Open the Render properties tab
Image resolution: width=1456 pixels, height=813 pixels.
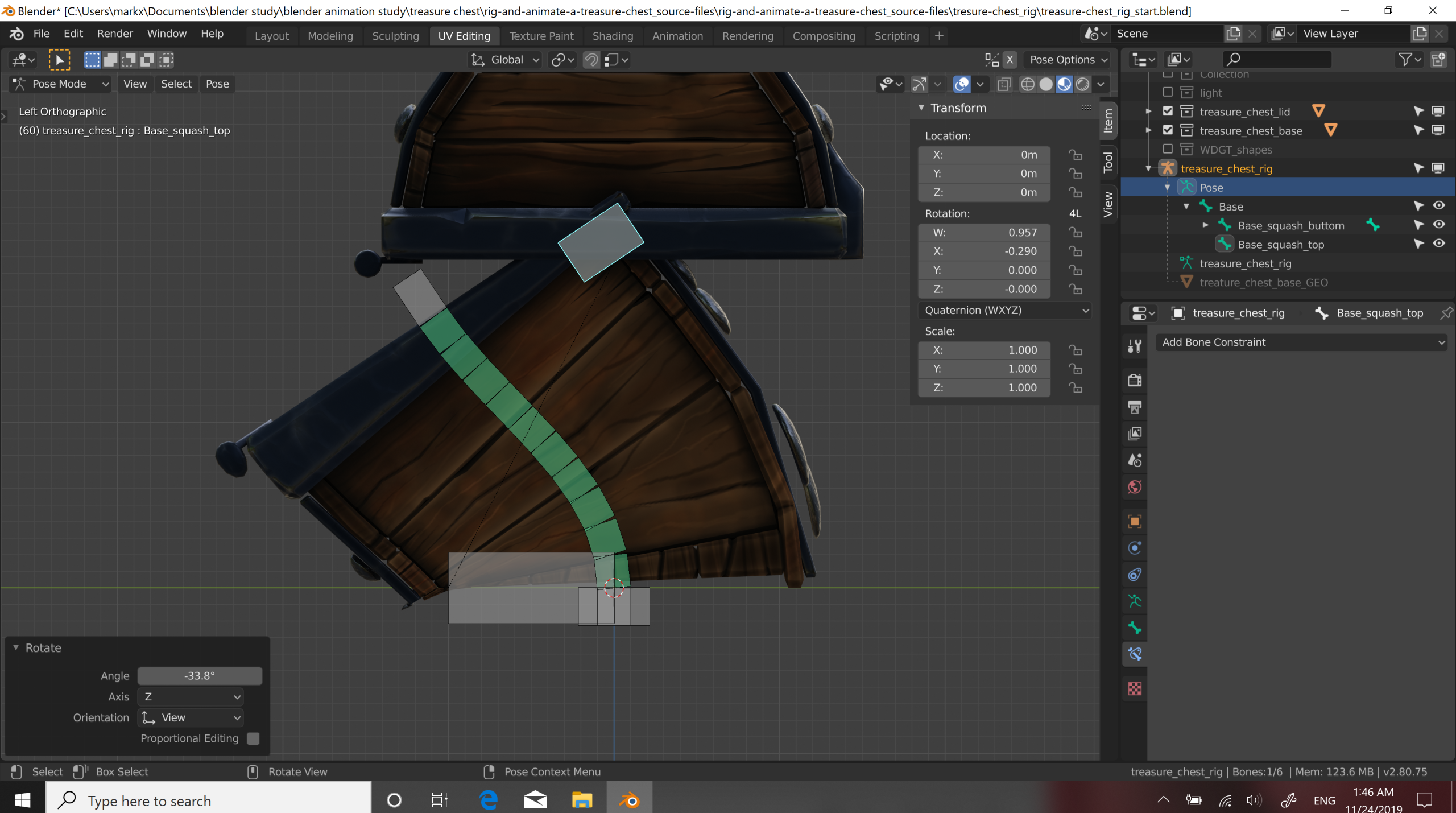pos(1135,381)
